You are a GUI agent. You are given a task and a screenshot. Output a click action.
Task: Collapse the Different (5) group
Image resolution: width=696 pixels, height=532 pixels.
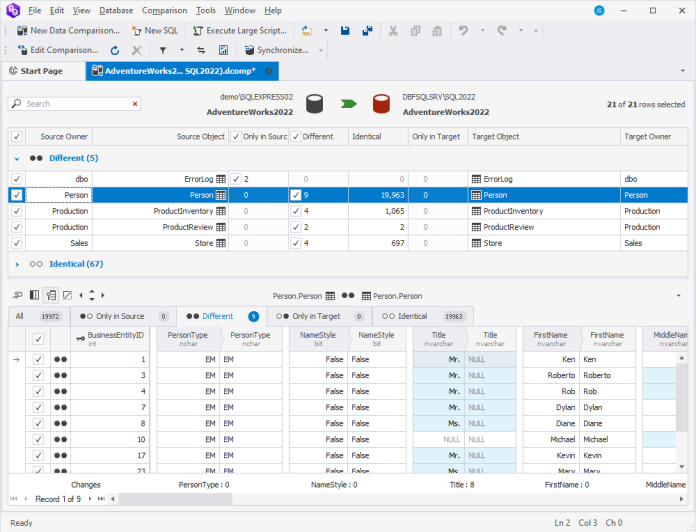[16, 158]
